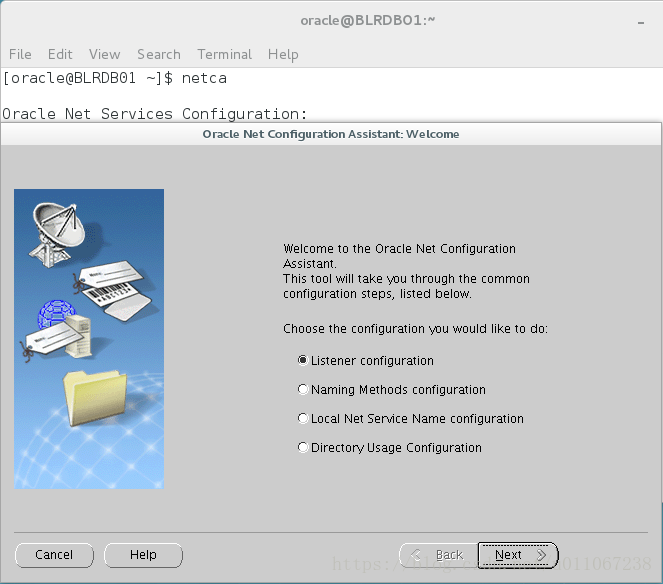Click the '[oracle@BLRDB01 ~]$ netca' command line
The width and height of the screenshot is (663, 584).
click(115, 78)
